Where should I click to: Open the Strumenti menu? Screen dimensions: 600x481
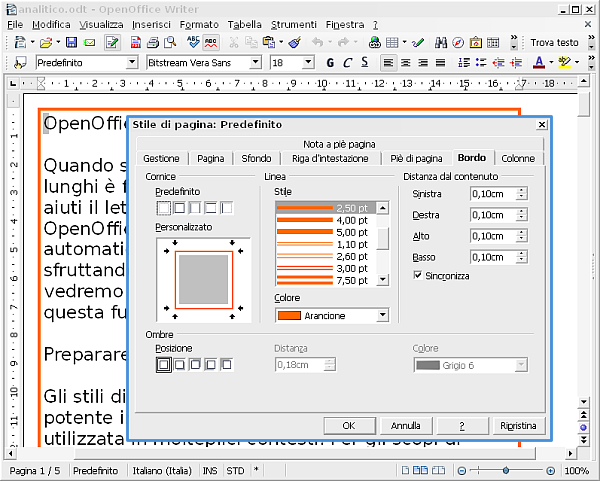pos(294,24)
